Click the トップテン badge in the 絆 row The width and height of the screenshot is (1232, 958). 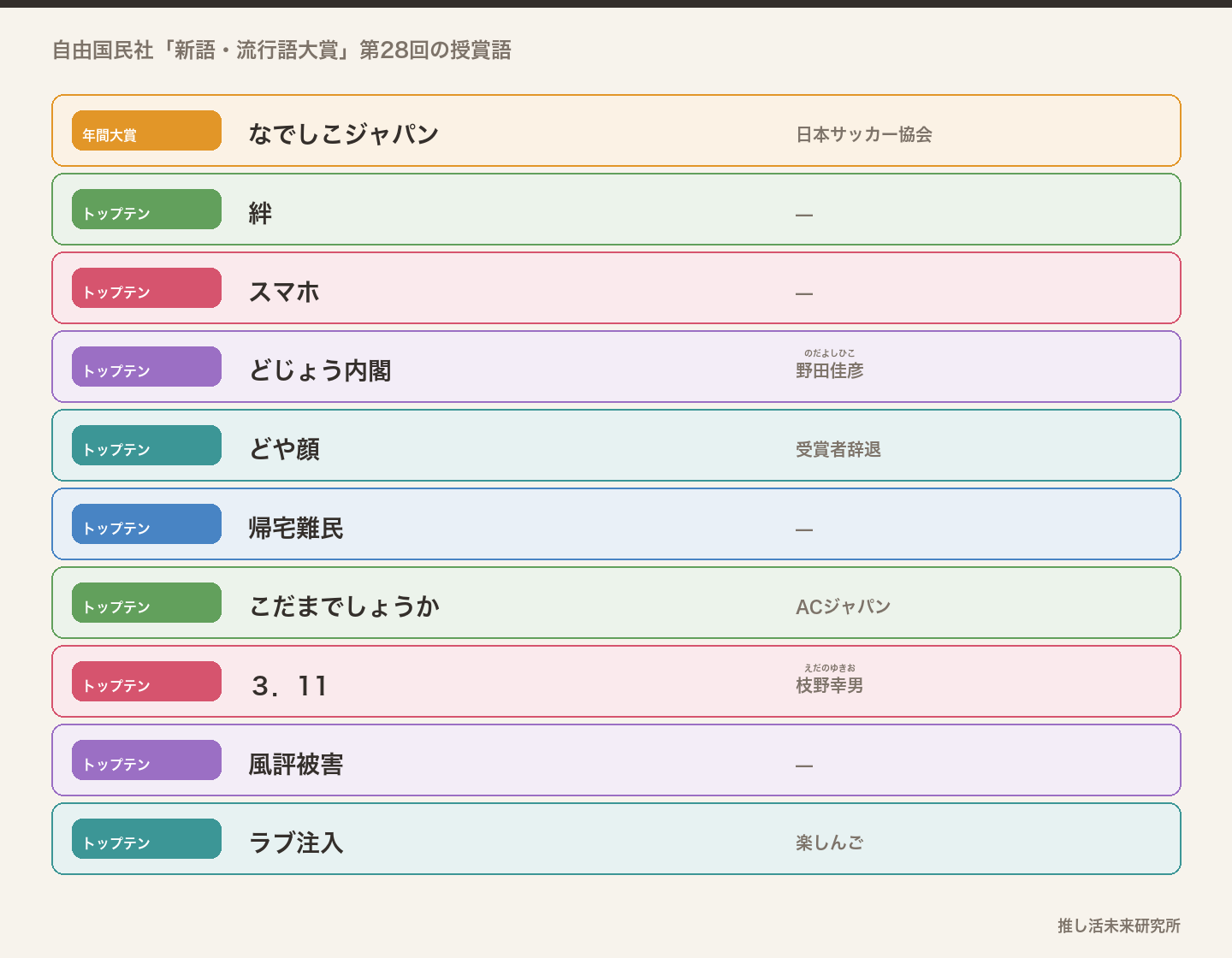click(146, 209)
